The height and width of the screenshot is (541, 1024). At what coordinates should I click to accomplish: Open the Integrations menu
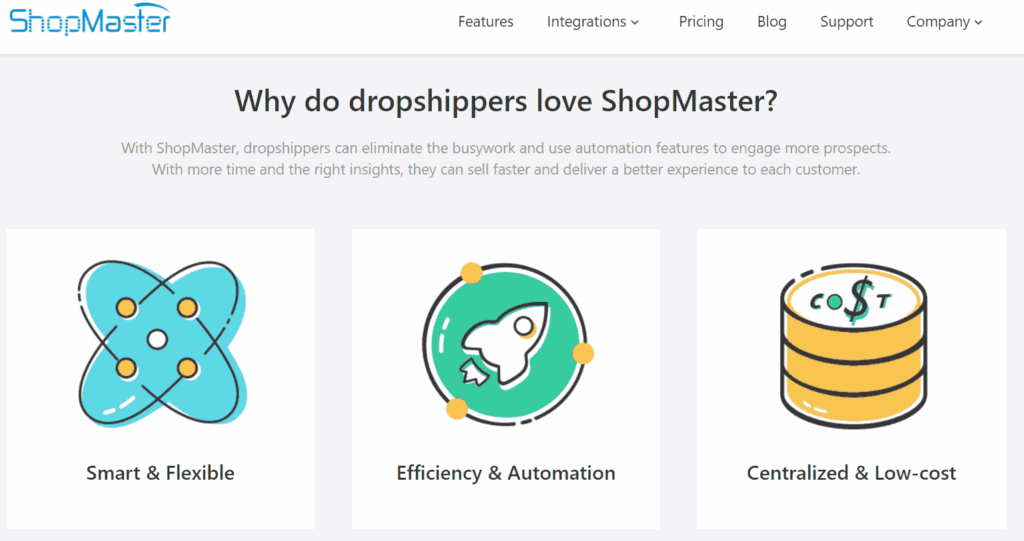click(592, 22)
